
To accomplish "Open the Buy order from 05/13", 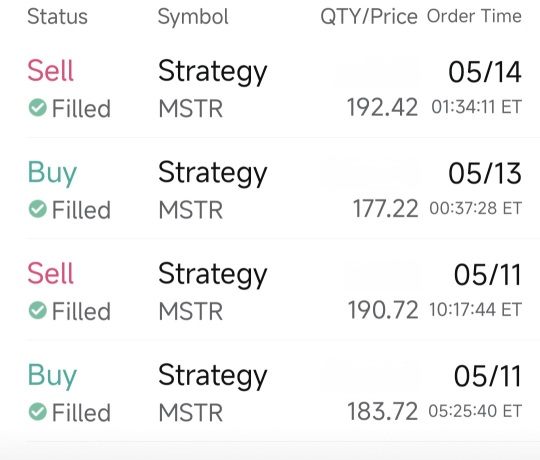I will coord(274,189).
